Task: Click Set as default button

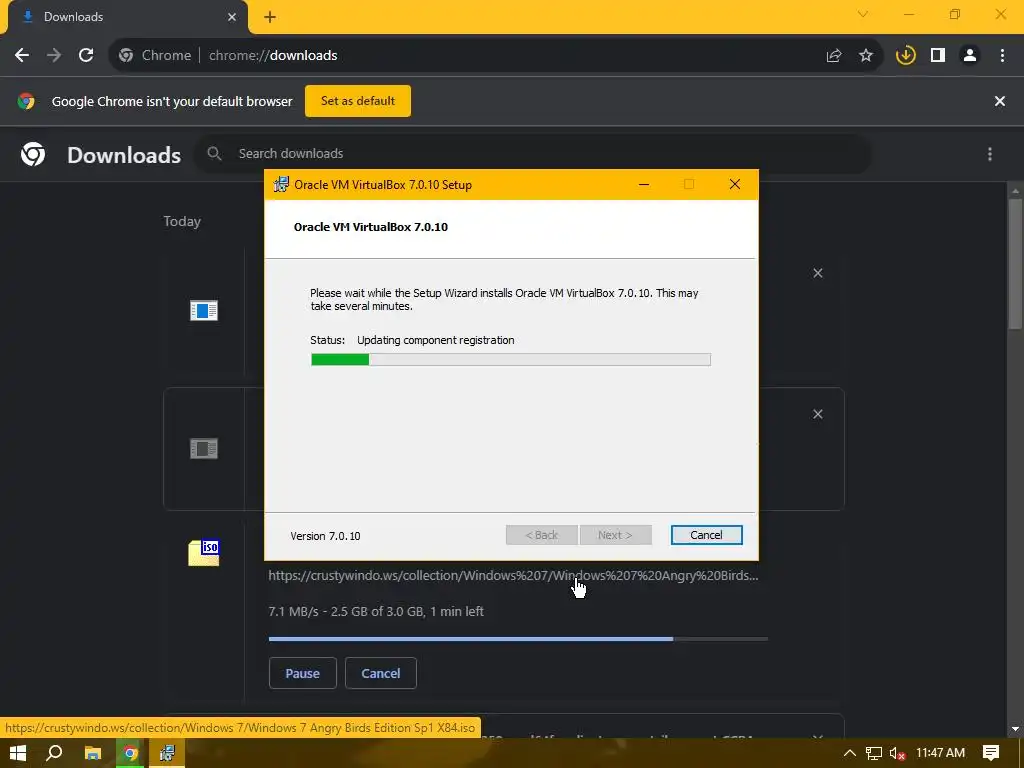Action: click(x=358, y=101)
